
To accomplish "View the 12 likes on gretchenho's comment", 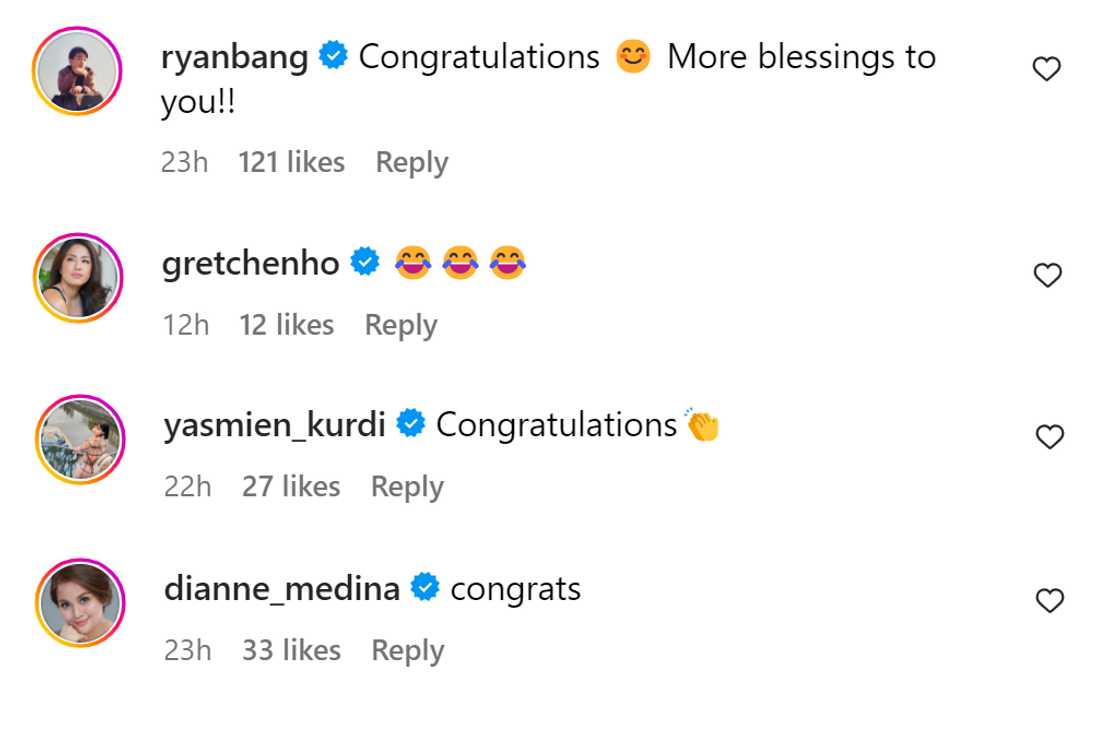I will pyautogui.click(x=286, y=325).
